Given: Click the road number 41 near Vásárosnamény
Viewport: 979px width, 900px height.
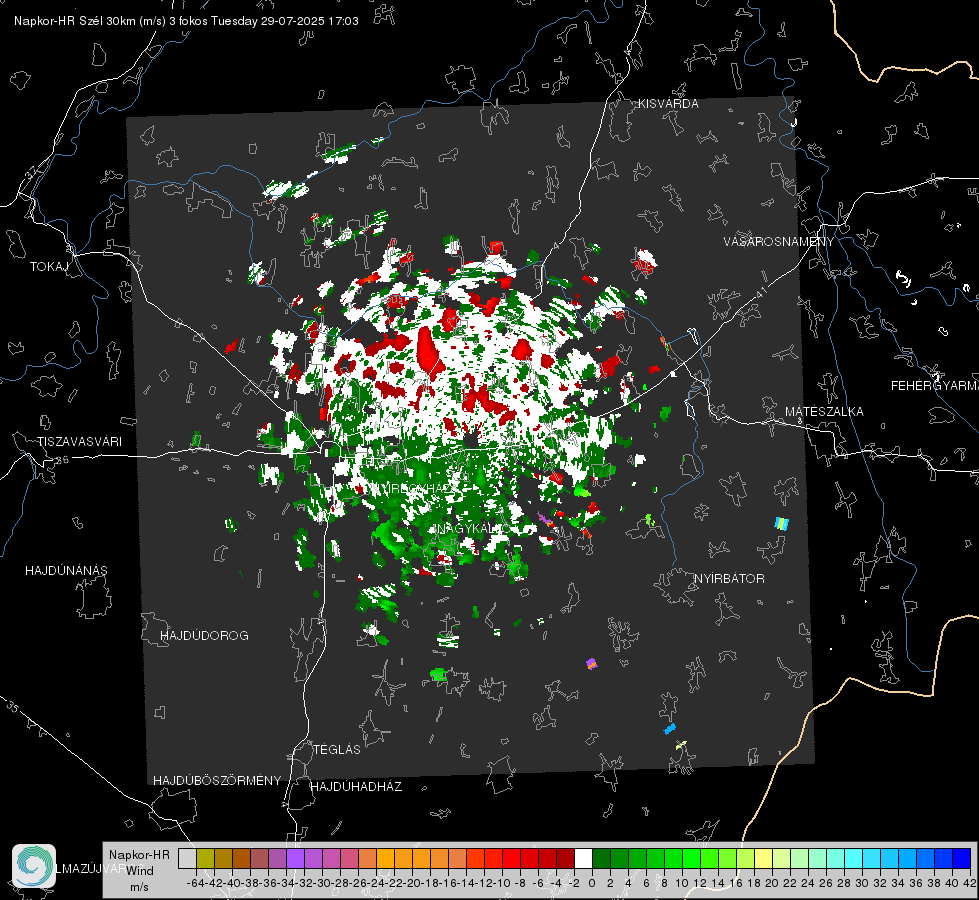Looking at the screenshot, I should 761,292.
